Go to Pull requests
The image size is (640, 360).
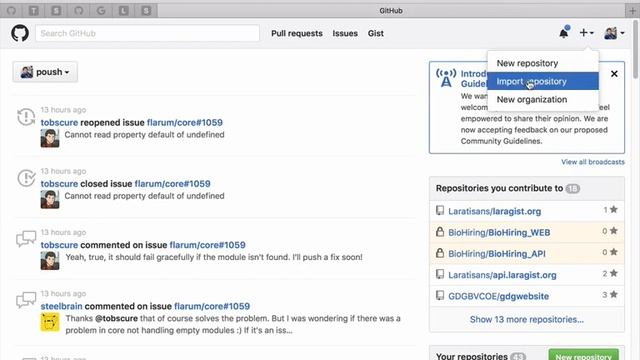[x=297, y=33]
